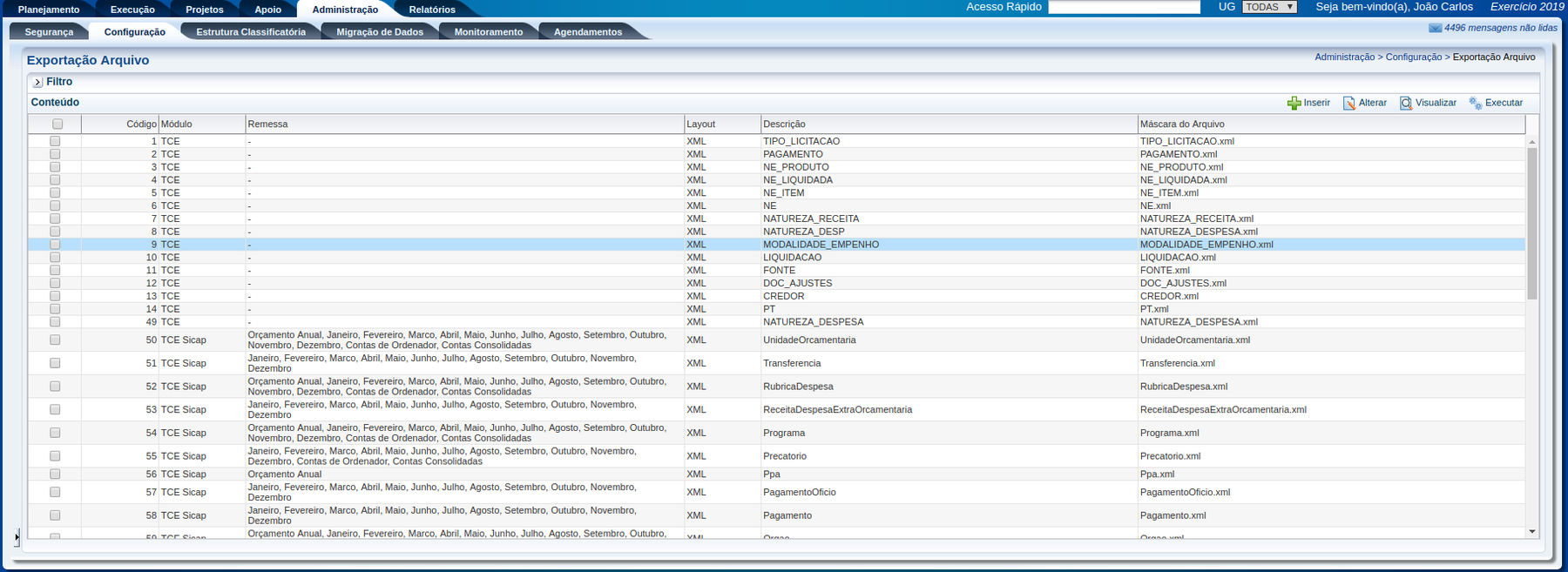Open the Monitoramento tab
Screen dimensions: 1568x572
pos(488,32)
